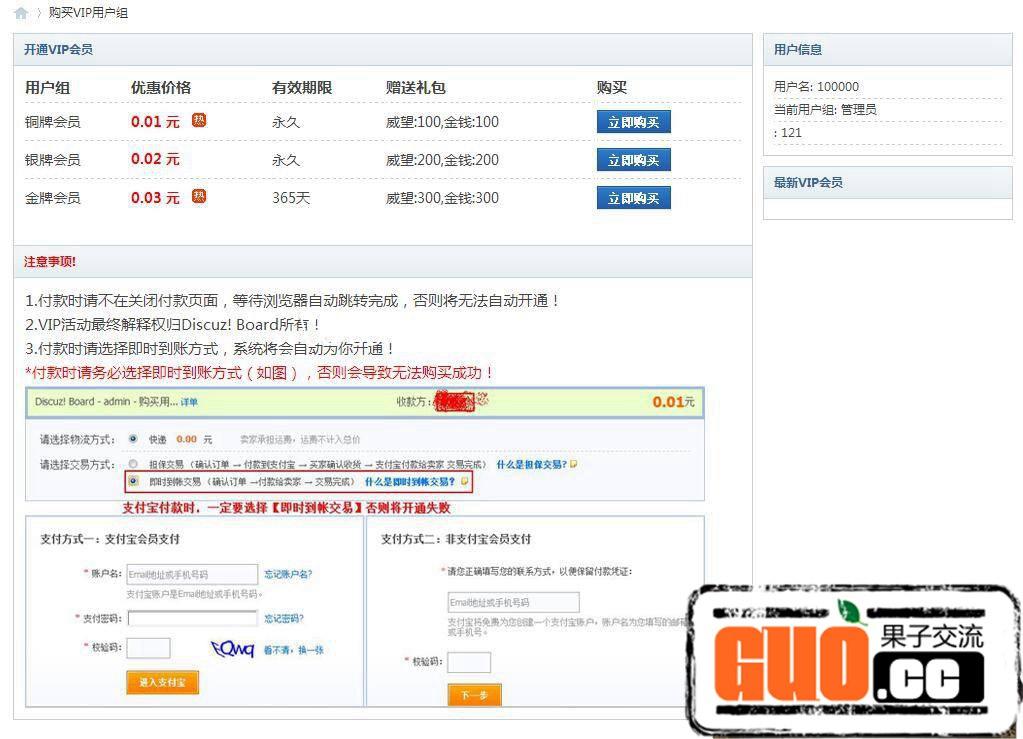The height and width of the screenshot is (739, 1023).
Task: Click hot badge next to 0.03 元 in gold row
Action: click(x=199, y=196)
